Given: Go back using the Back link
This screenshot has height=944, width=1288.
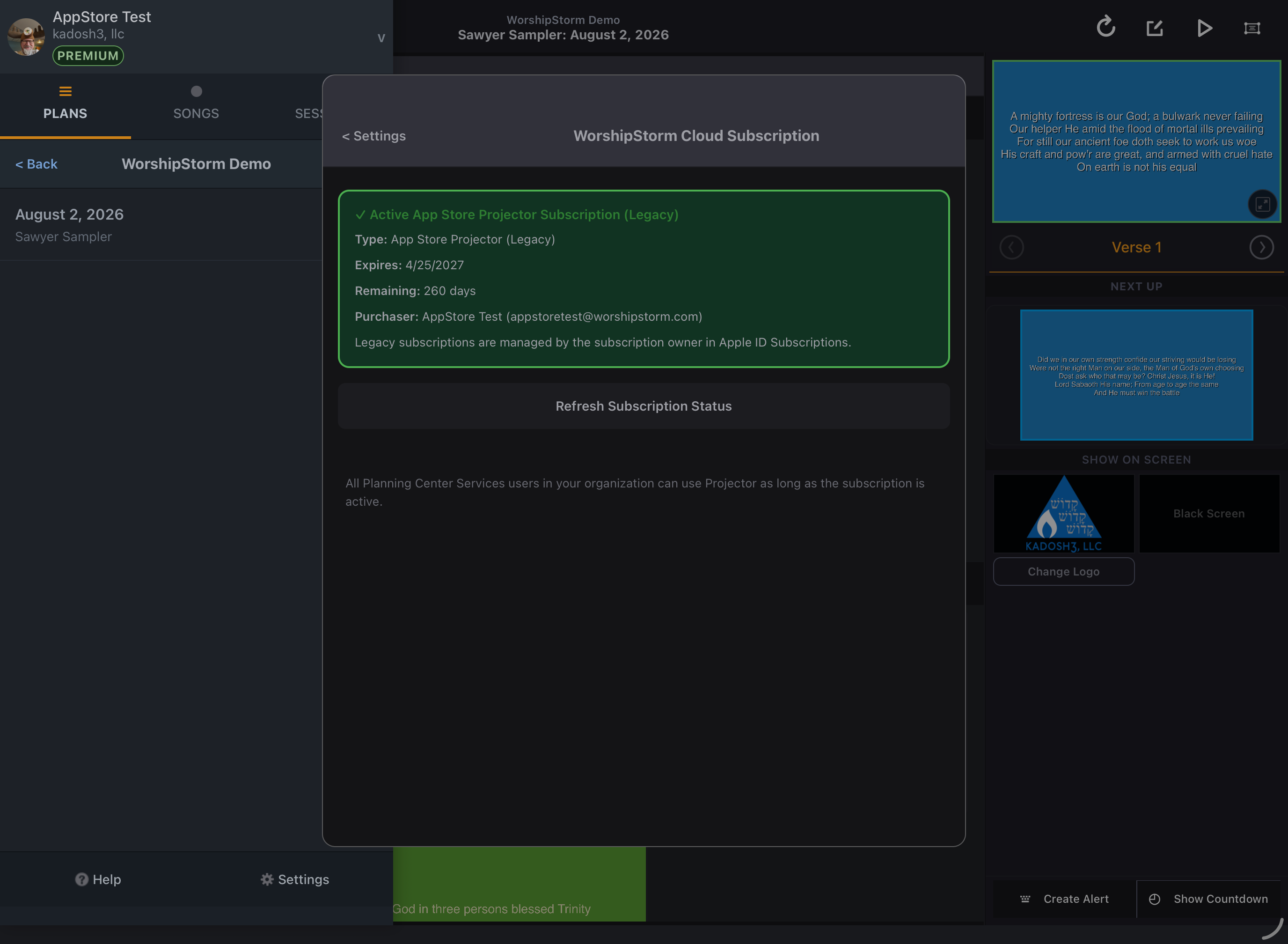Looking at the screenshot, I should click(37, 164).
